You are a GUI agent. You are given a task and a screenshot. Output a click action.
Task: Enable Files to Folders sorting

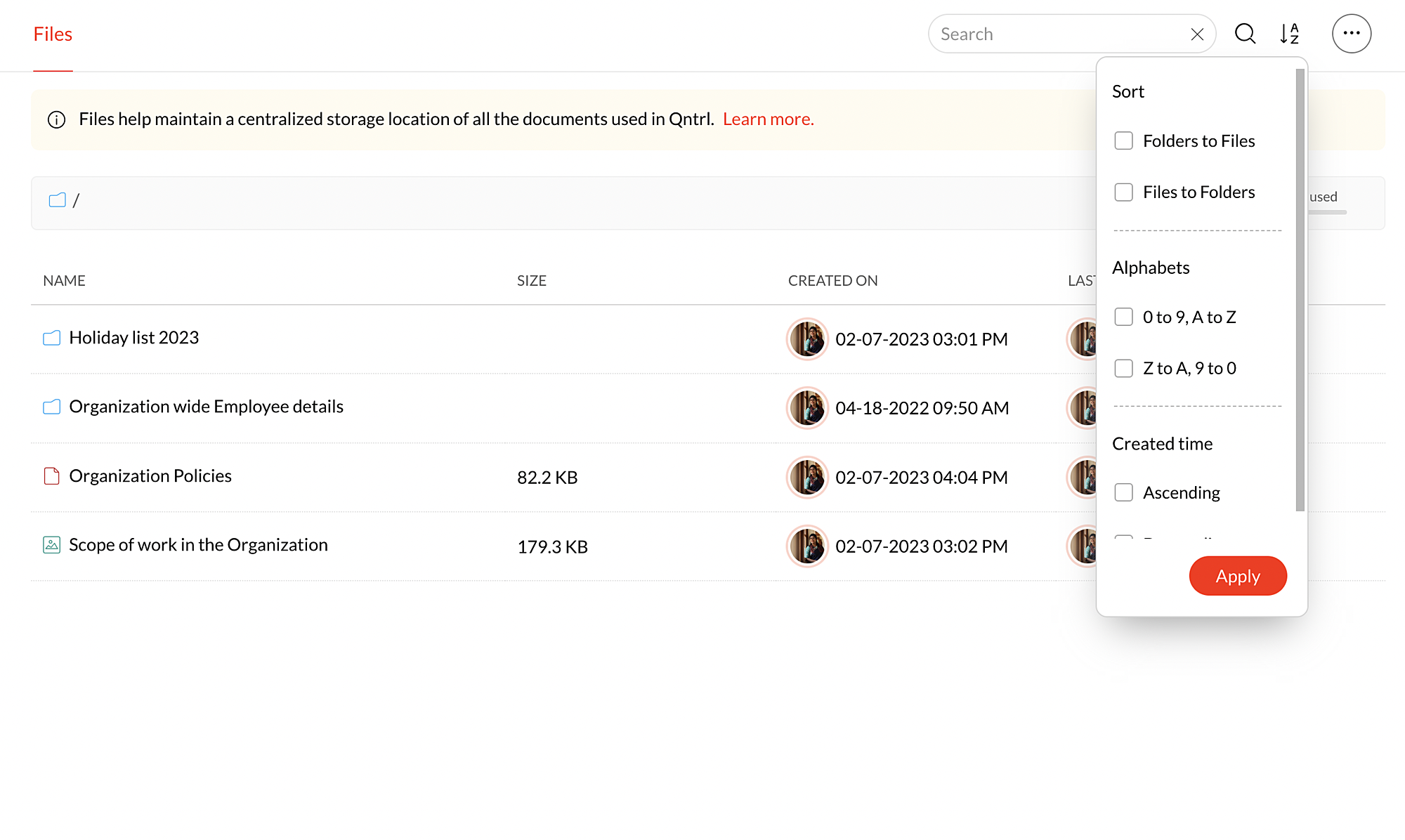(1123, 192)
